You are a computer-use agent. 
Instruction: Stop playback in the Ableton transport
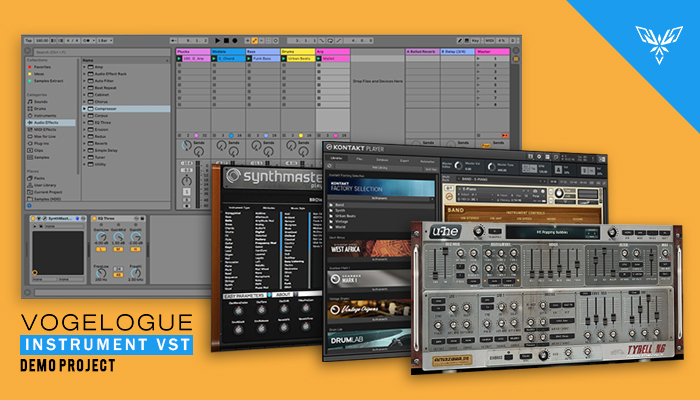(226, 41)
